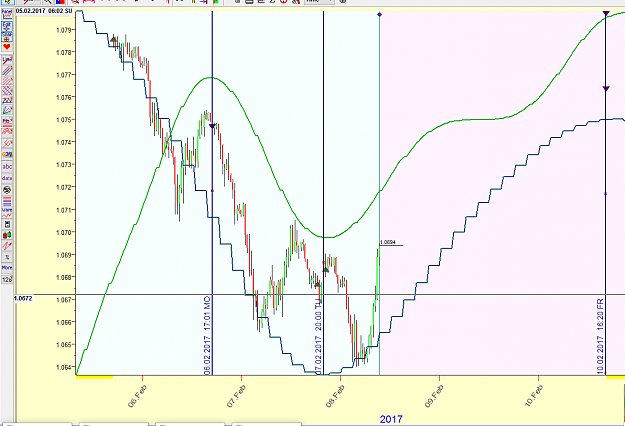This screenshot has width=625, height=426.
Task: Click the colored circles icon
Action: point(7,154)
